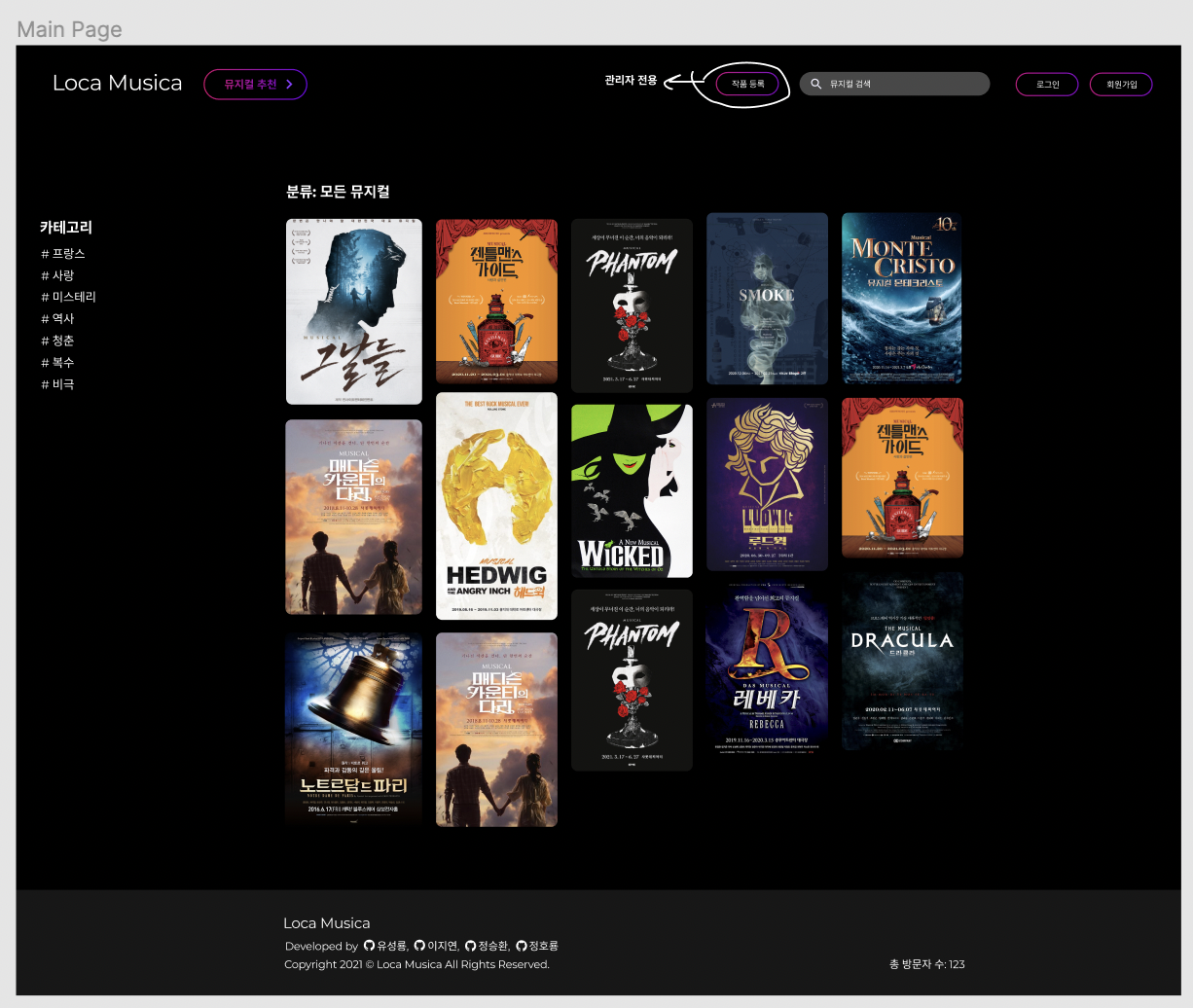
Task: Click the Loca Musica logo in the header
Action: point(117,84)
